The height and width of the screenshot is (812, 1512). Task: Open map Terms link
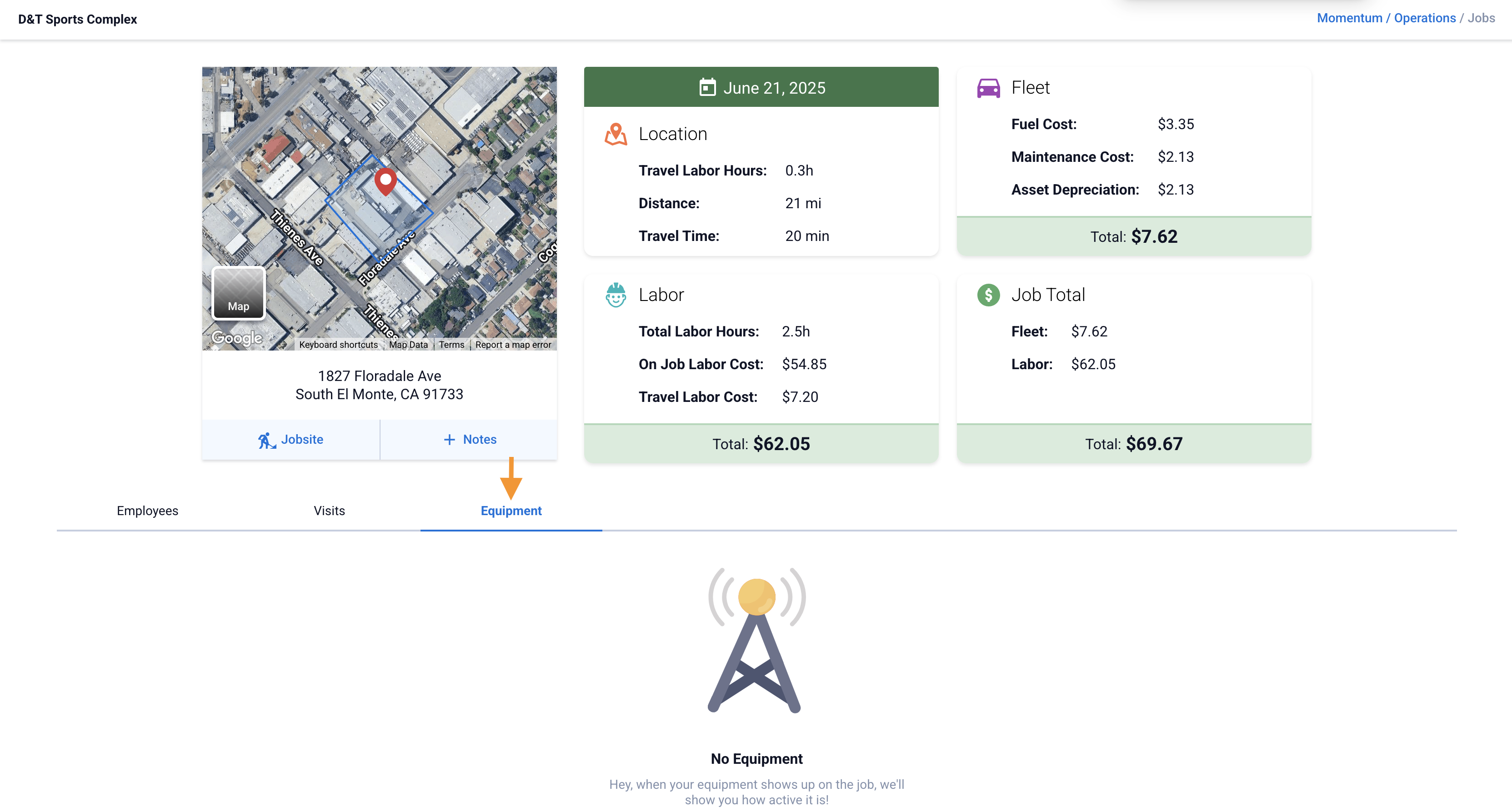point(451,345)
